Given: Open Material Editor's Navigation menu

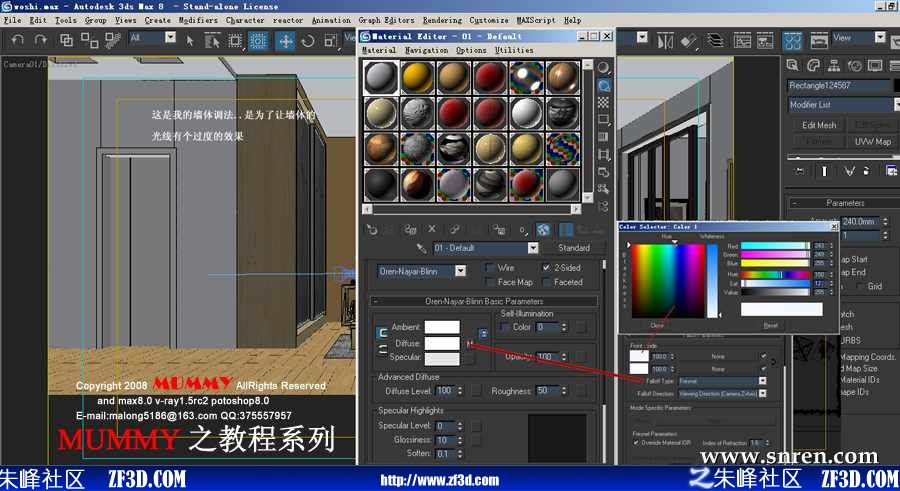Looking at the screenshot, I should pos(426,51).
